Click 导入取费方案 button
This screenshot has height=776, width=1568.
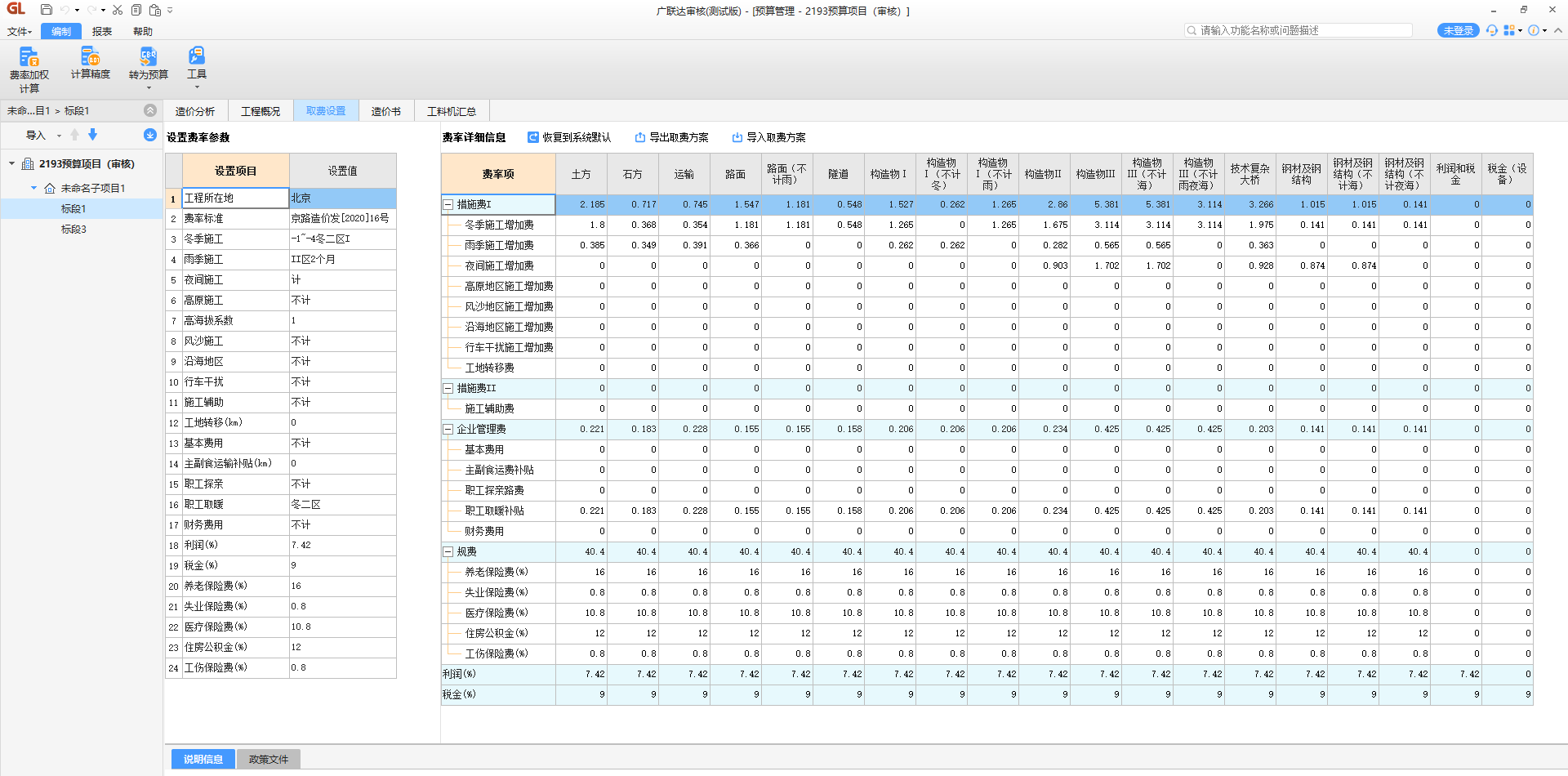click(769, 137)
